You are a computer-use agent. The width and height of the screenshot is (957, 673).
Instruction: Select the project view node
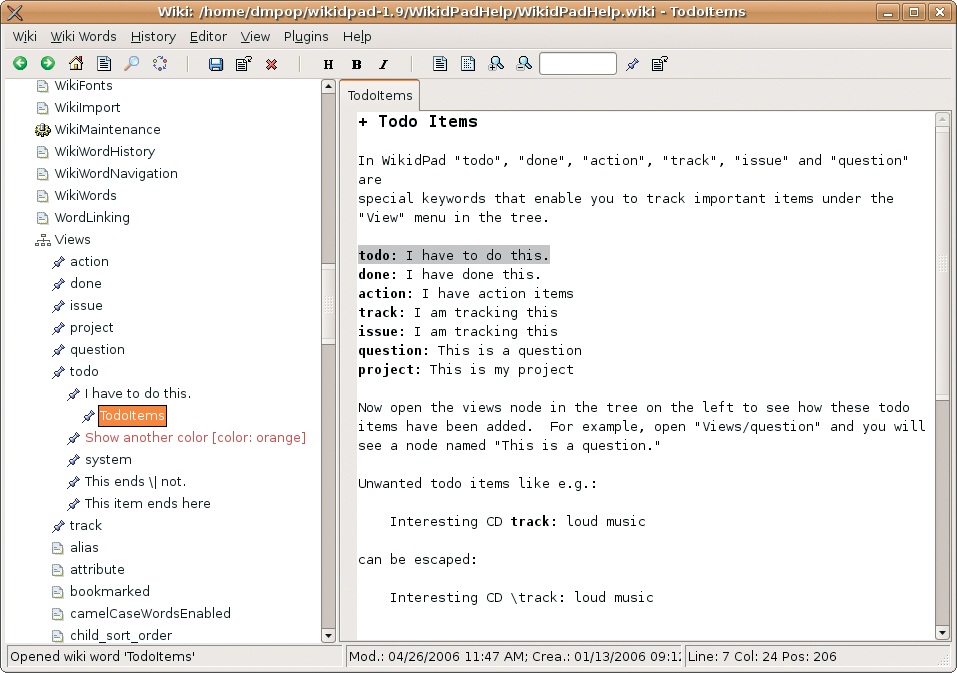(x=92, y=327)
